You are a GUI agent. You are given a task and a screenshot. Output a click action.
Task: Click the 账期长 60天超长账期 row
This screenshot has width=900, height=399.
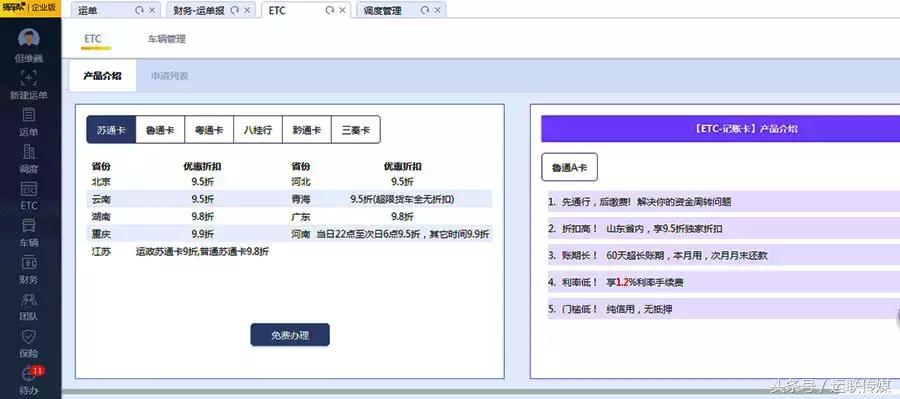(x=724, y=255)
